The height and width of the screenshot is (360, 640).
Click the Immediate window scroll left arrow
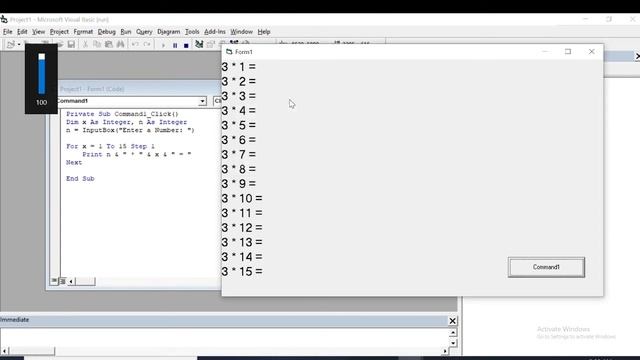point(4,351)
